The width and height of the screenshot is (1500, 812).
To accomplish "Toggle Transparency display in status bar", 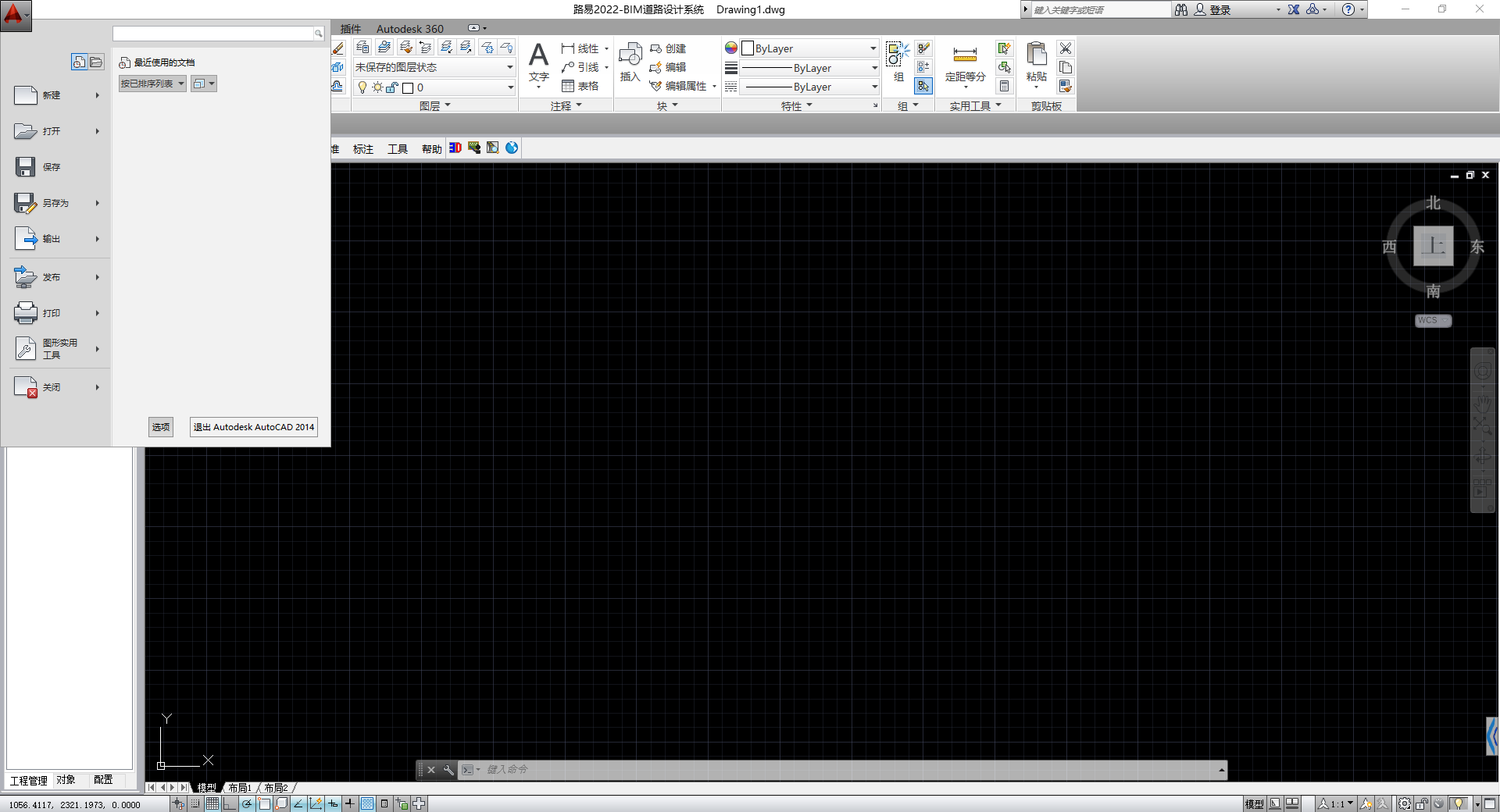I will 367,803.
